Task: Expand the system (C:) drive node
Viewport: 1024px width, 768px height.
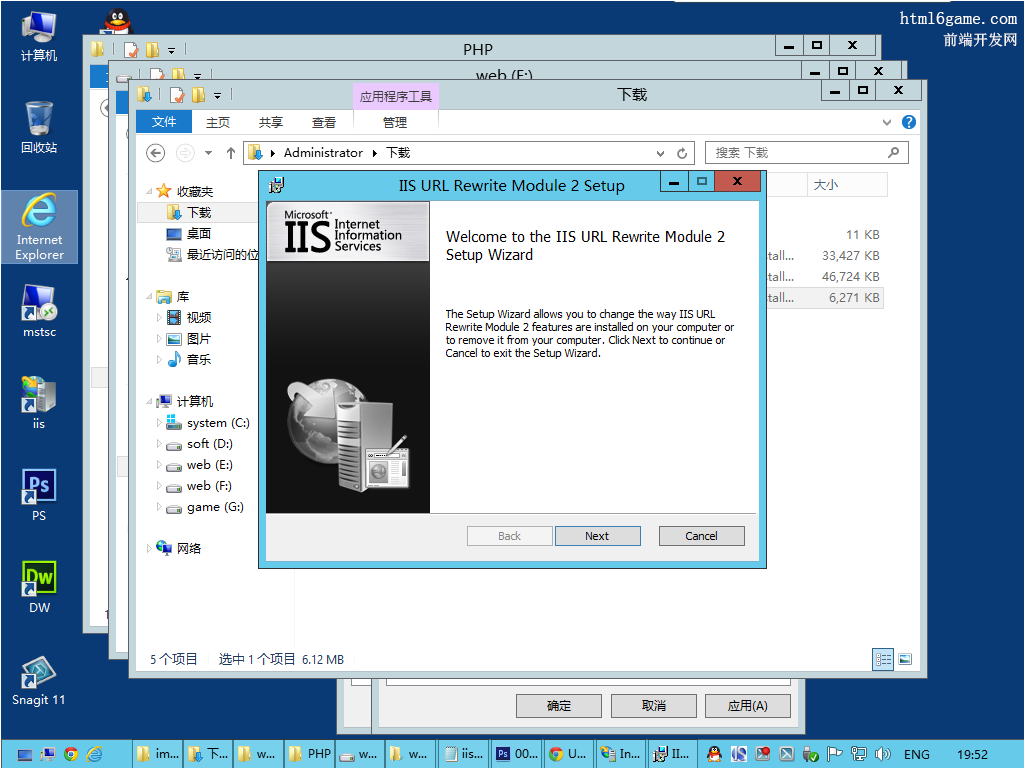Action: click(x=158, y=423)
